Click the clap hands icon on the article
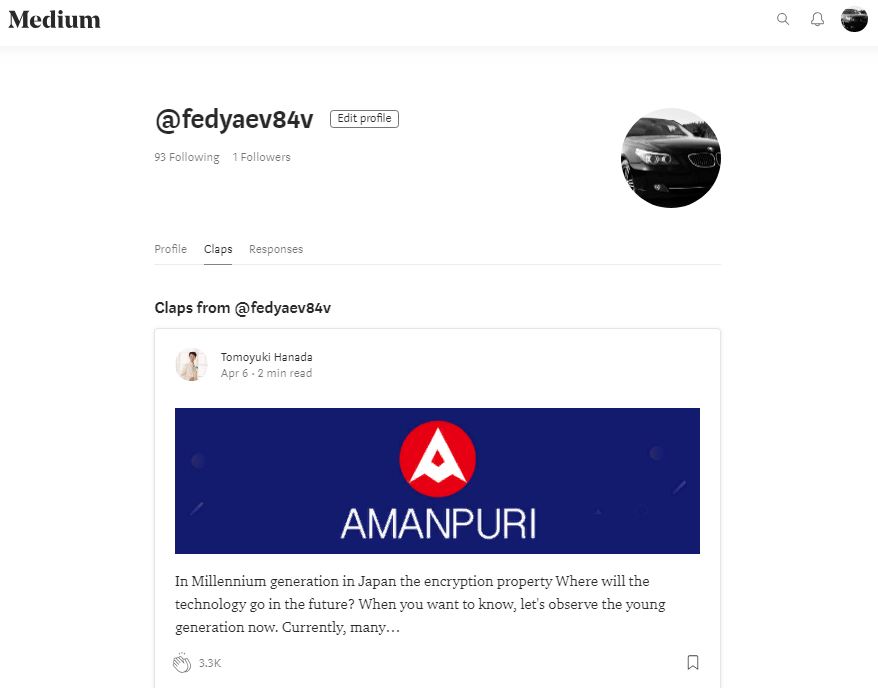The image size is (878, 688). tap(181, 662)
